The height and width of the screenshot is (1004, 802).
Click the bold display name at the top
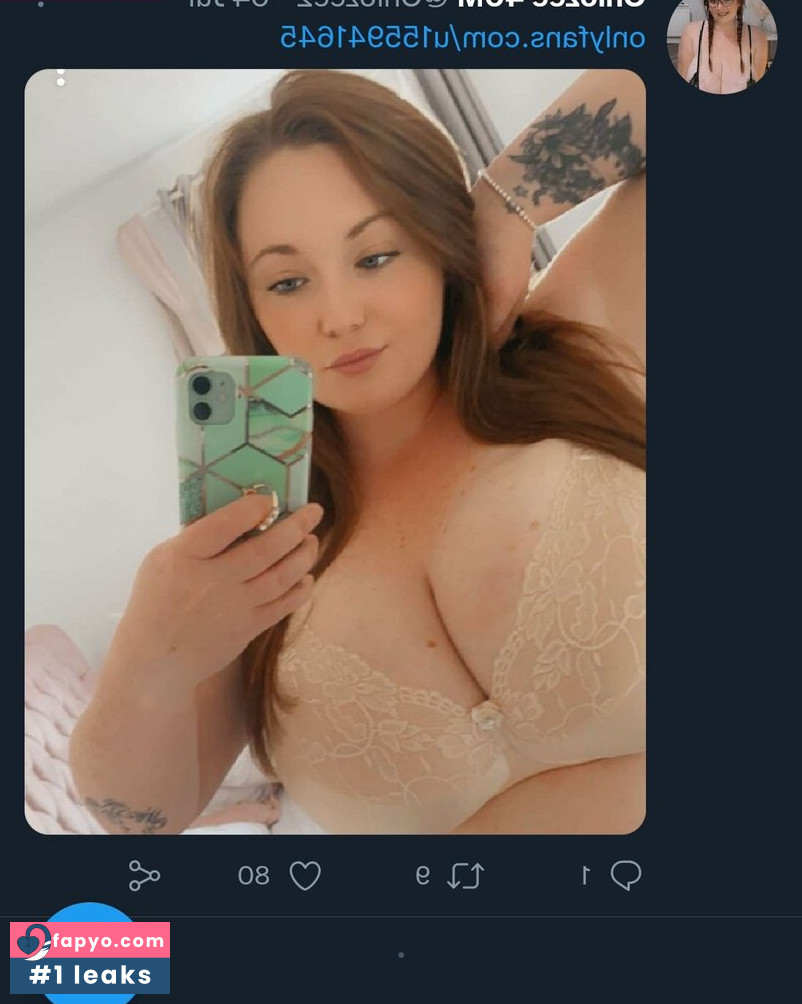(550, 3)
